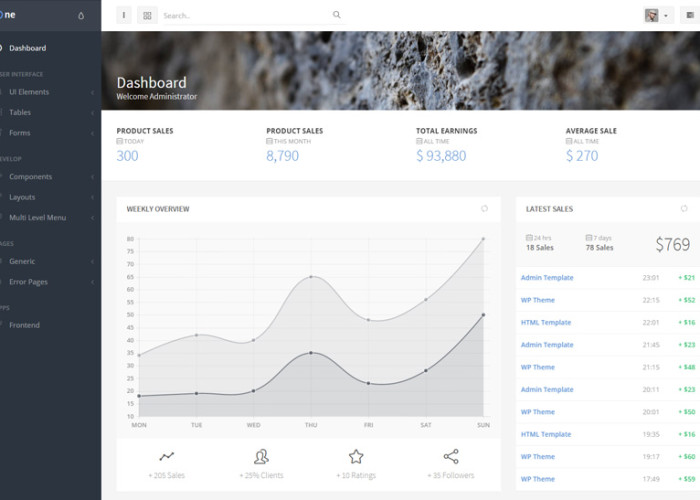Image resolution: width=700 pixels, height=500 pixels.
Task: Click the followers share icon
Action: [451, 456]
